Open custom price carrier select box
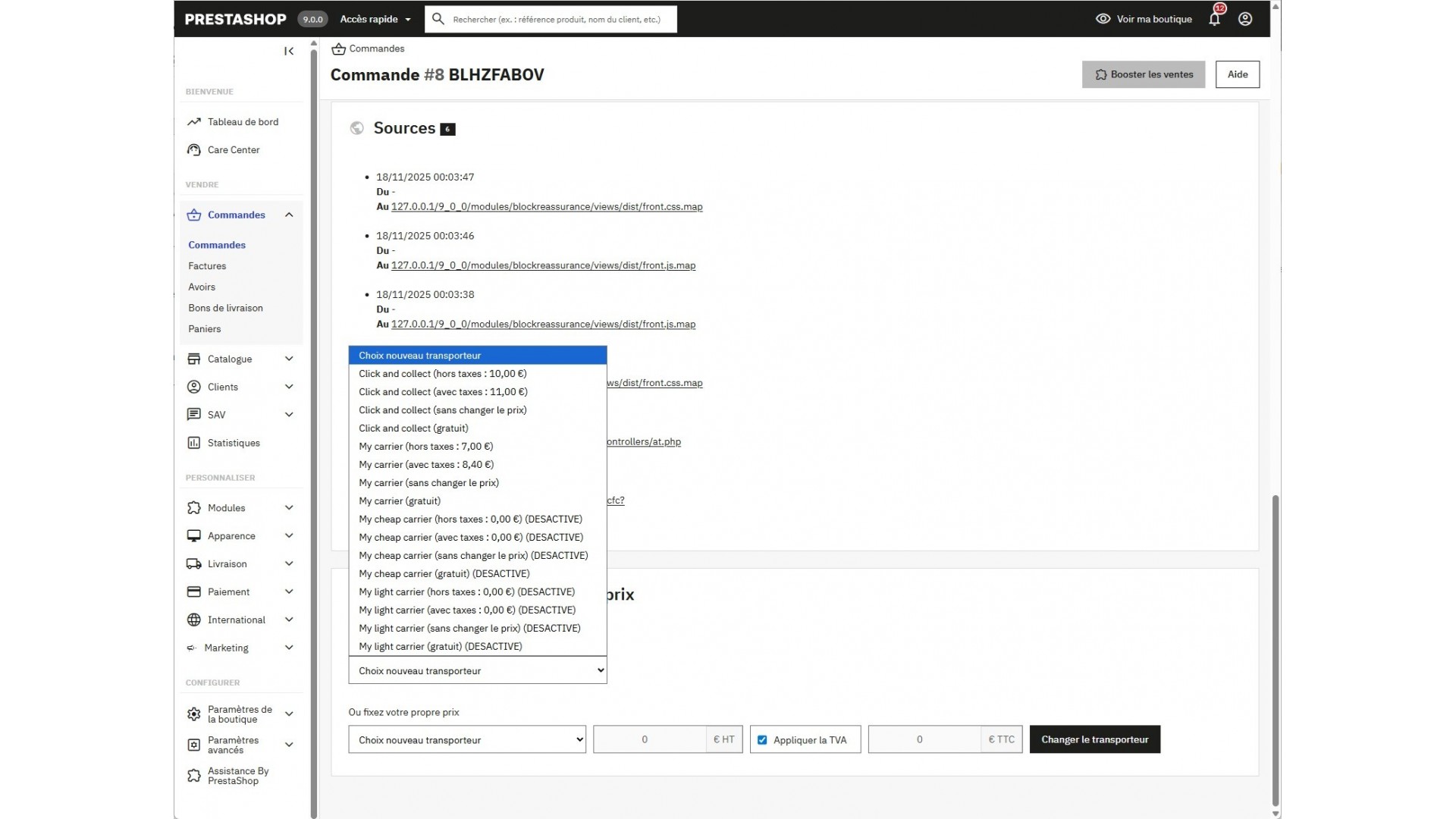The image size is (1456, 819). pos(466,740)
